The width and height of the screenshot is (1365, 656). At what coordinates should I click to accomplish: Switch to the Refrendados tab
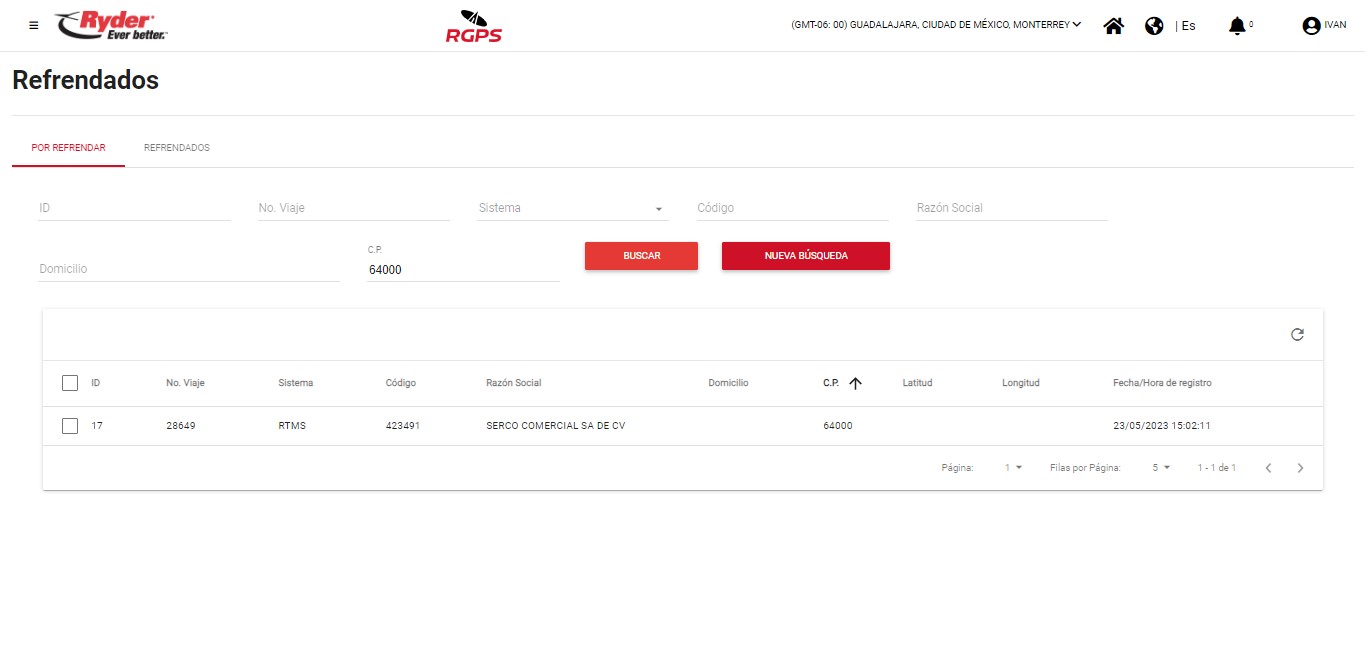[177, 148]
